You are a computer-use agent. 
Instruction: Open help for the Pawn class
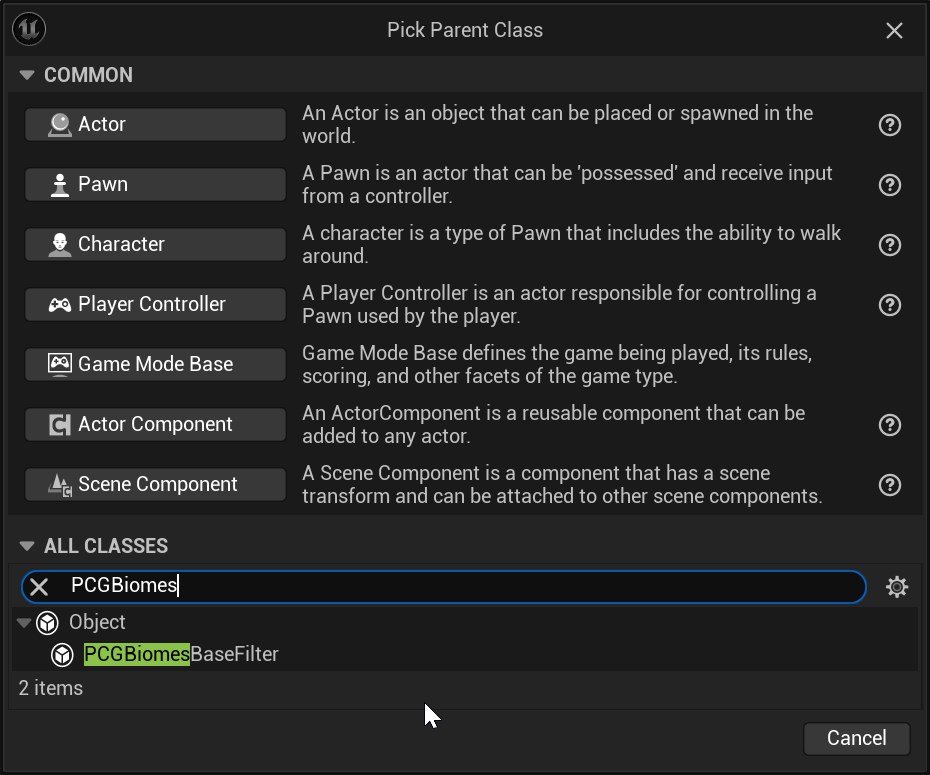pos(889,185)
